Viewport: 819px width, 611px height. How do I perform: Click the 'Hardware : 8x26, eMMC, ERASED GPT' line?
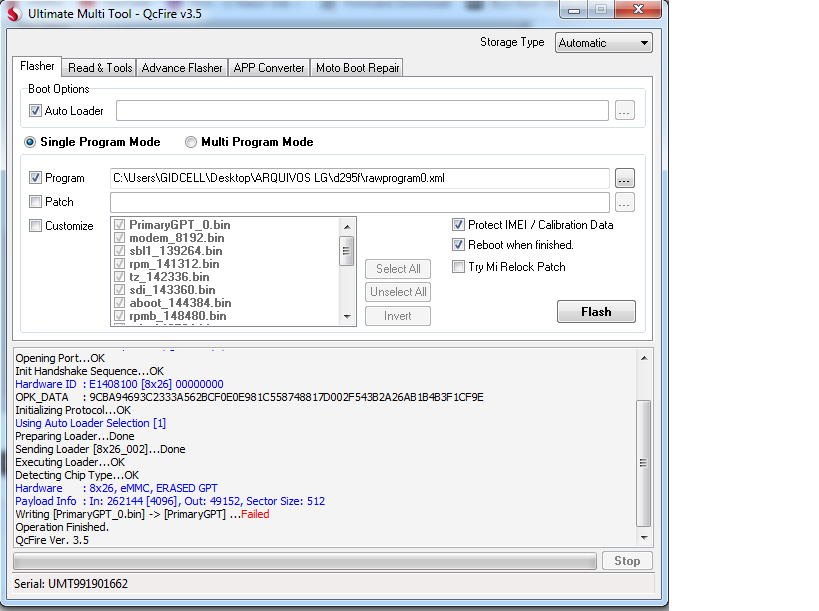click(x=116, y=488)
